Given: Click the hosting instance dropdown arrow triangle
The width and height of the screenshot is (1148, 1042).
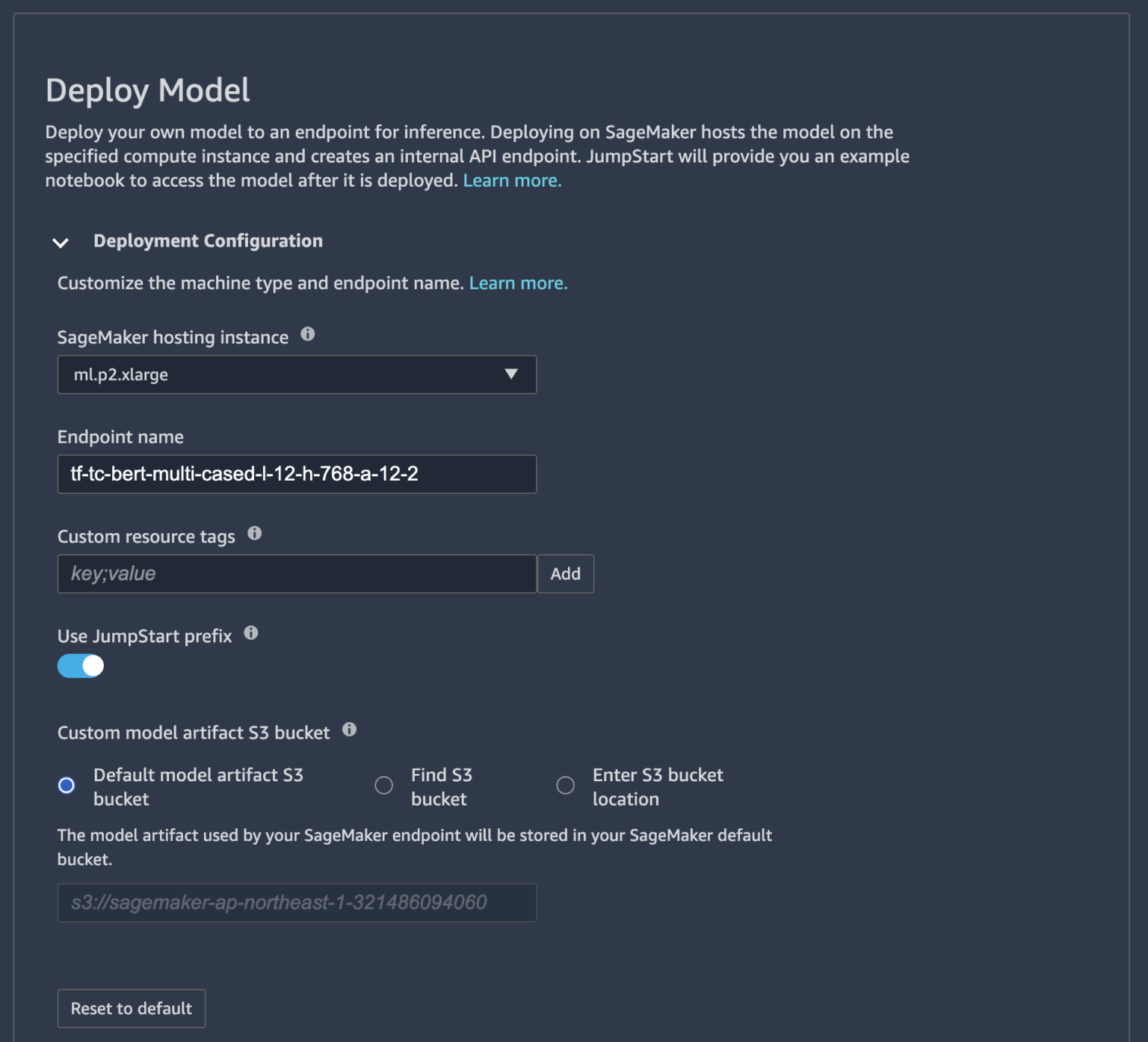Looking at the screenshot, I should [511, 374].
